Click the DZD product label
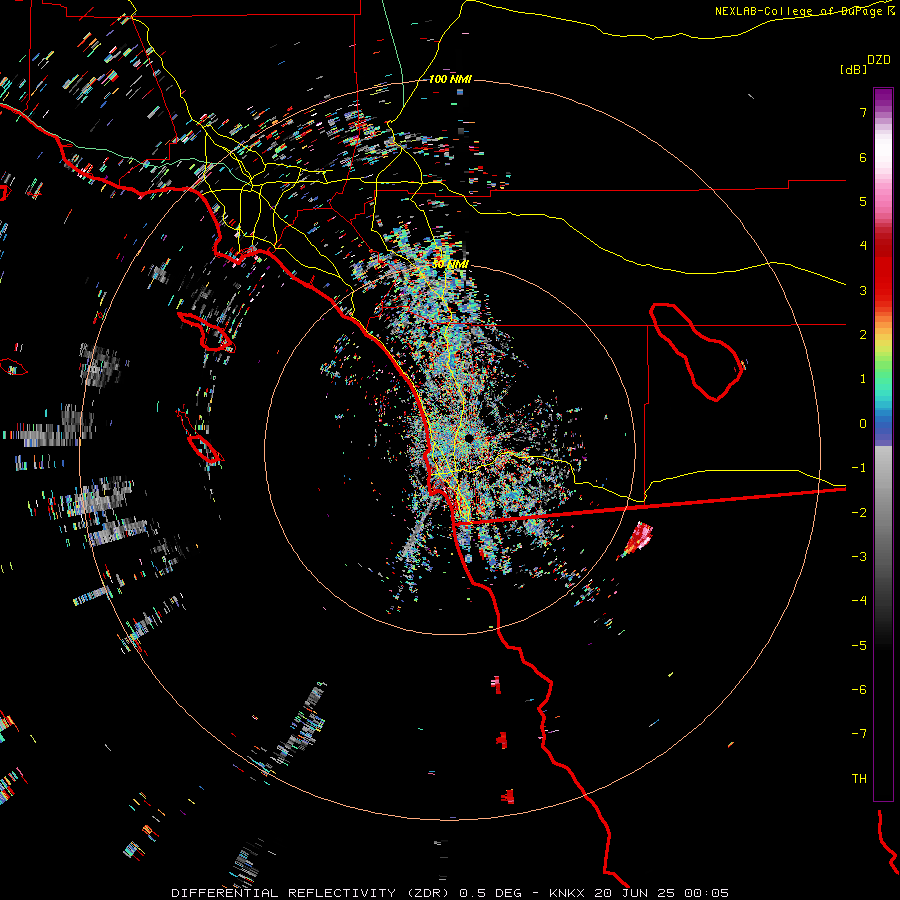The width and height of the screenshot is (900, 900). (879, 60)
